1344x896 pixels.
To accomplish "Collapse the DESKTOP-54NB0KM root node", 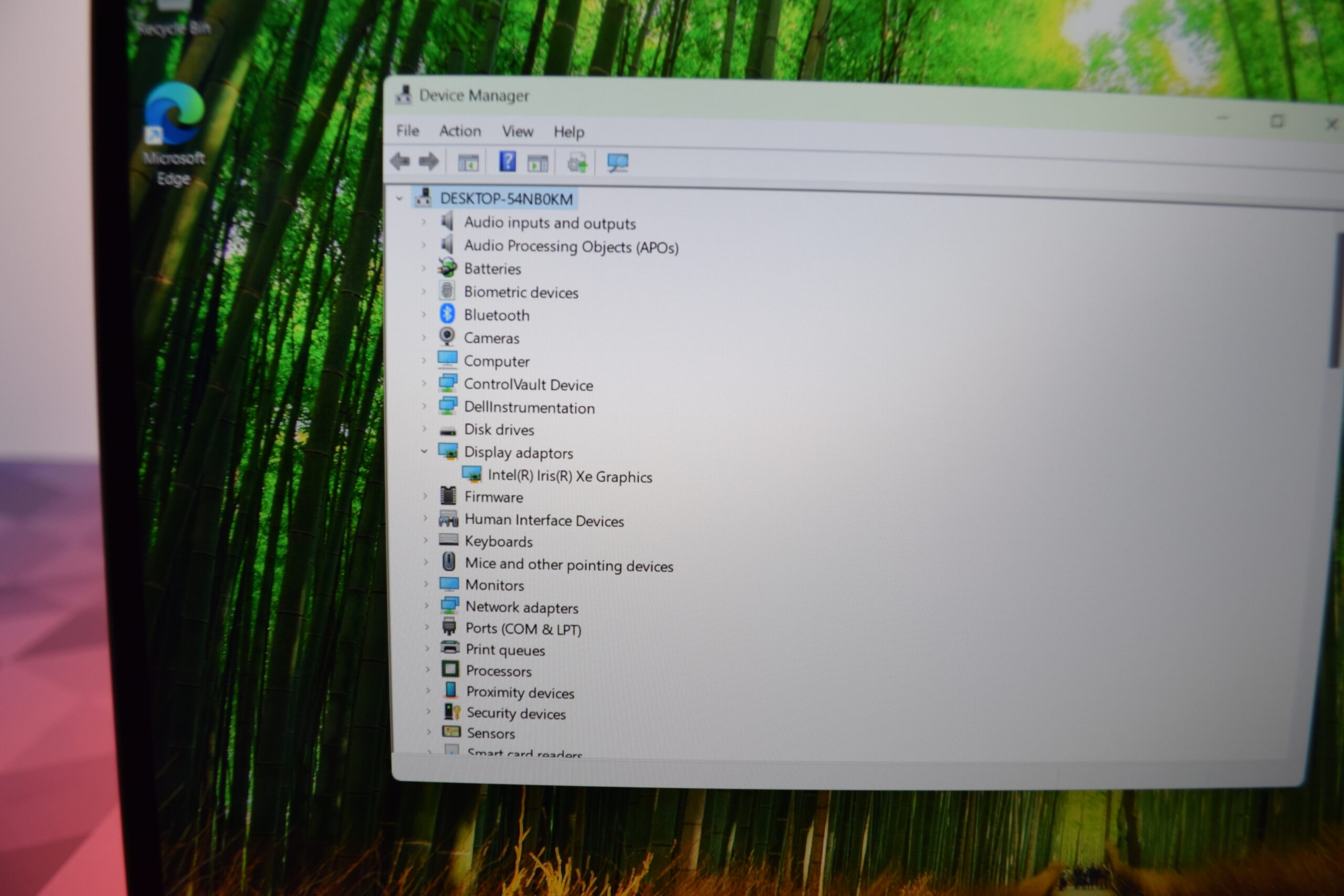I will coord(400,198).
